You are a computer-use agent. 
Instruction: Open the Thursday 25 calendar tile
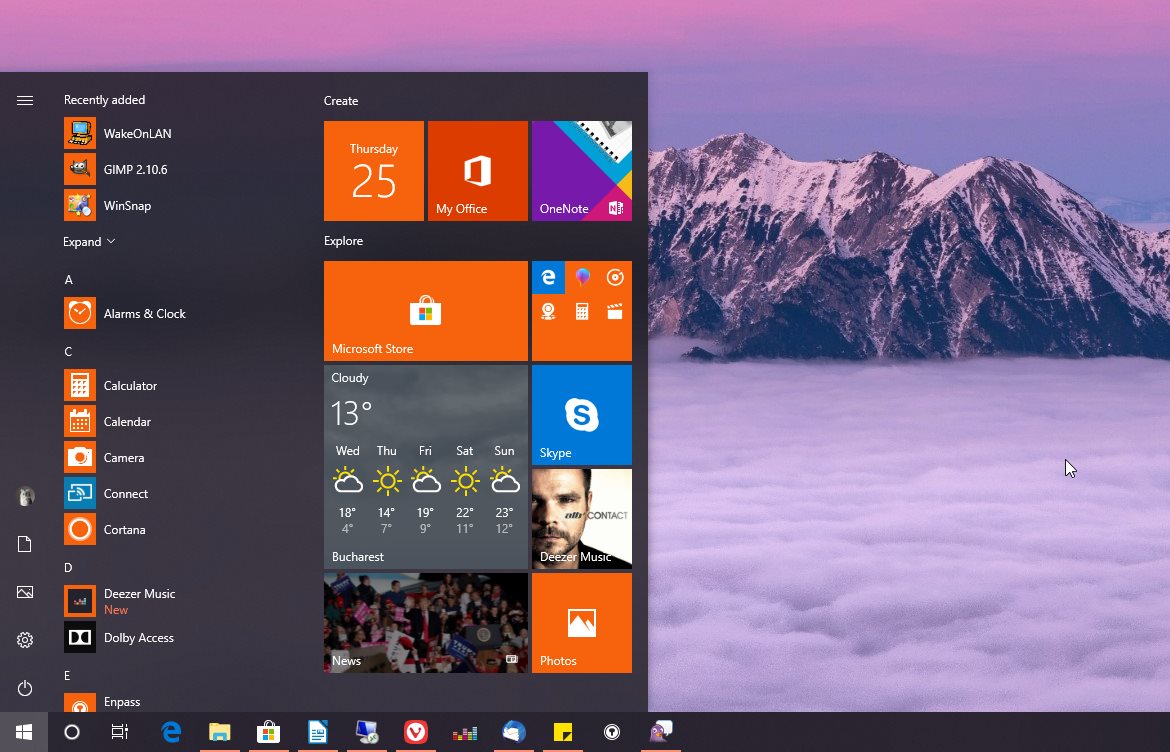point(374,171)
